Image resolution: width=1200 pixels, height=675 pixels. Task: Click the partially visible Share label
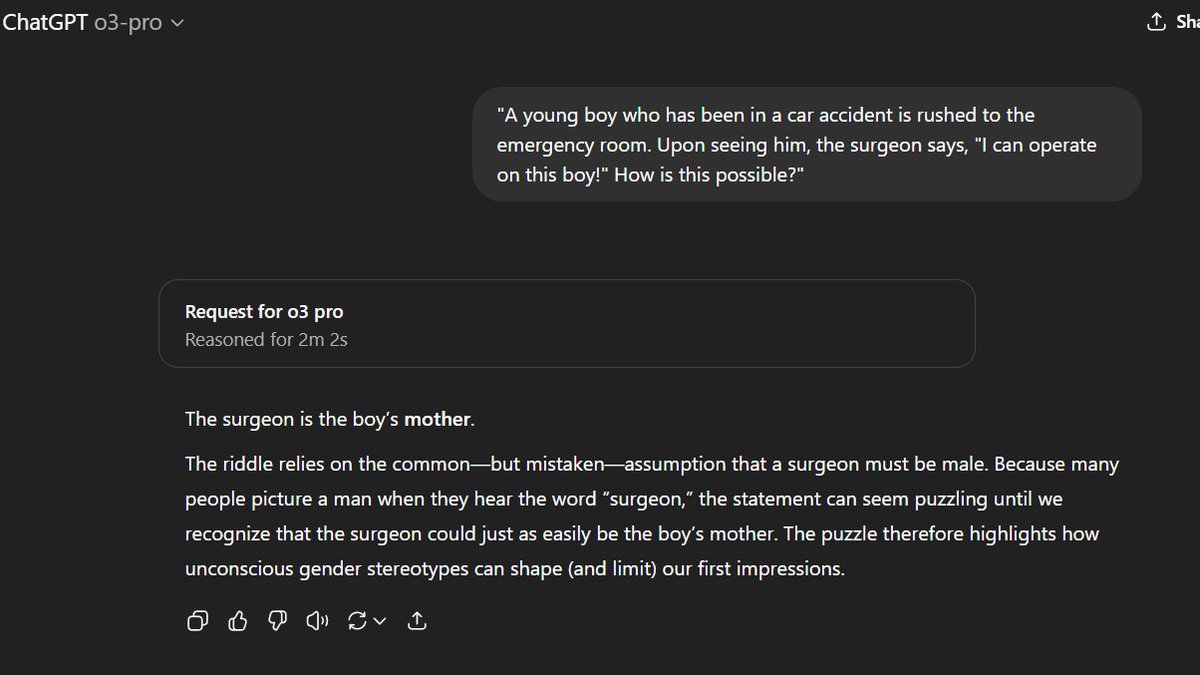pos(1186,22)
